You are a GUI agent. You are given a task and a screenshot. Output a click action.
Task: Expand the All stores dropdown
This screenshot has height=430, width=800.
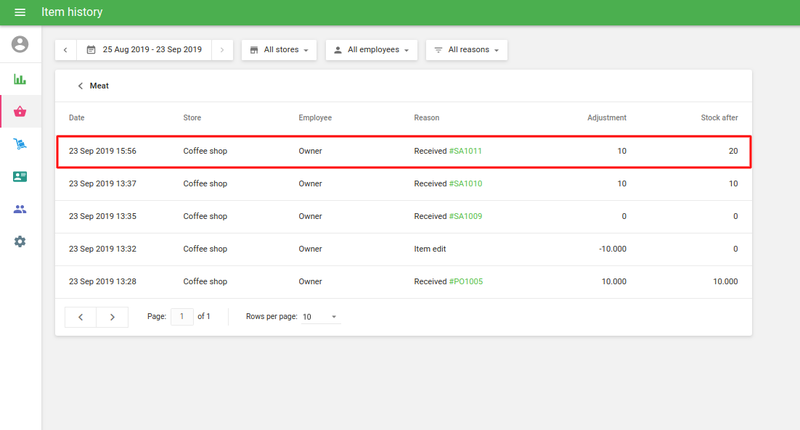click(279, 49)
